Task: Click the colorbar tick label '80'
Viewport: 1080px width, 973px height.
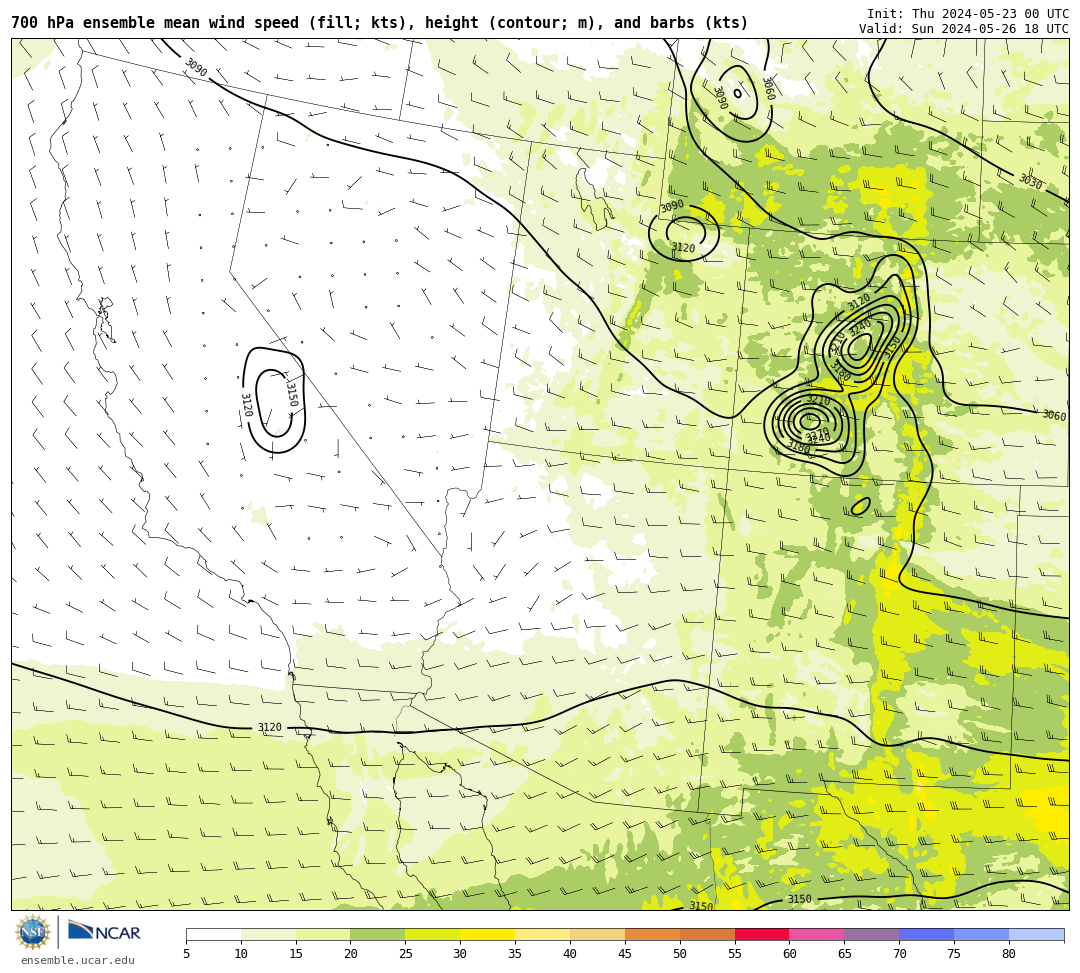Action: pyautogui.click(x=1009, y=954)
